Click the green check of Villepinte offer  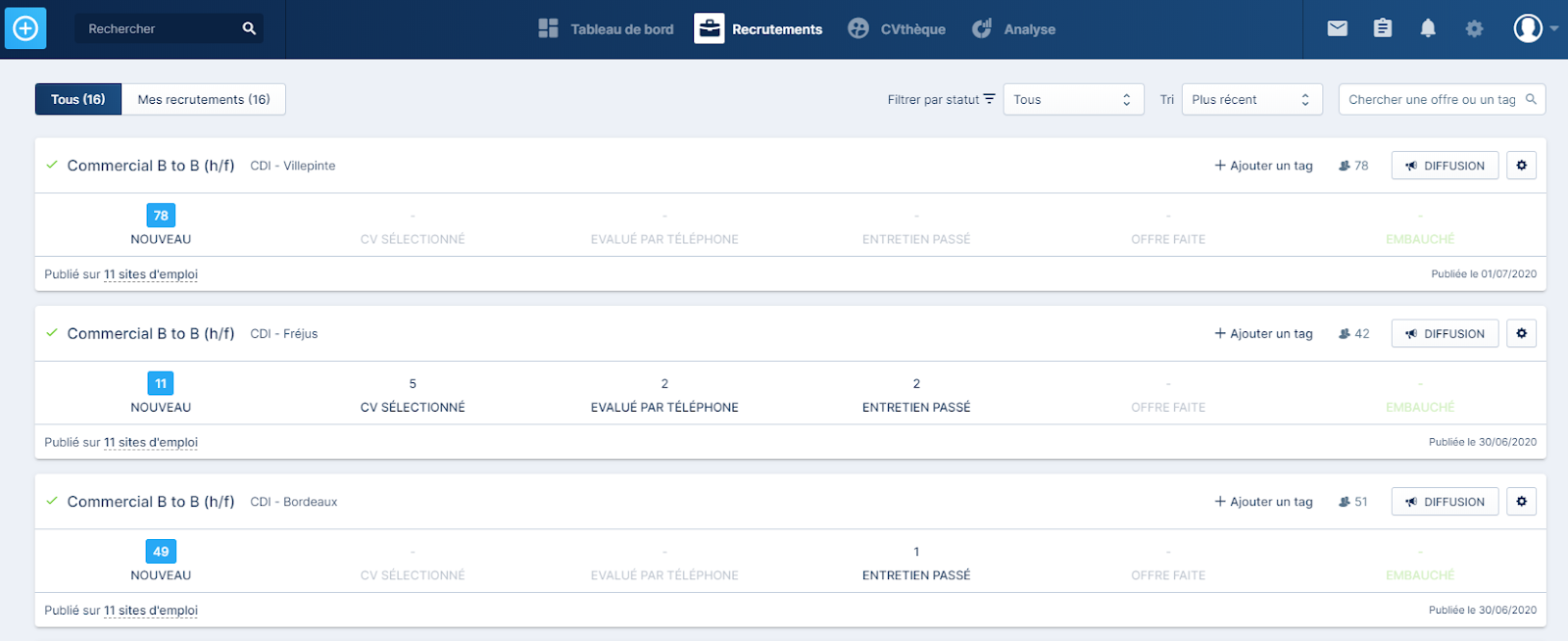pyautogui.click(x=52, y=165)
